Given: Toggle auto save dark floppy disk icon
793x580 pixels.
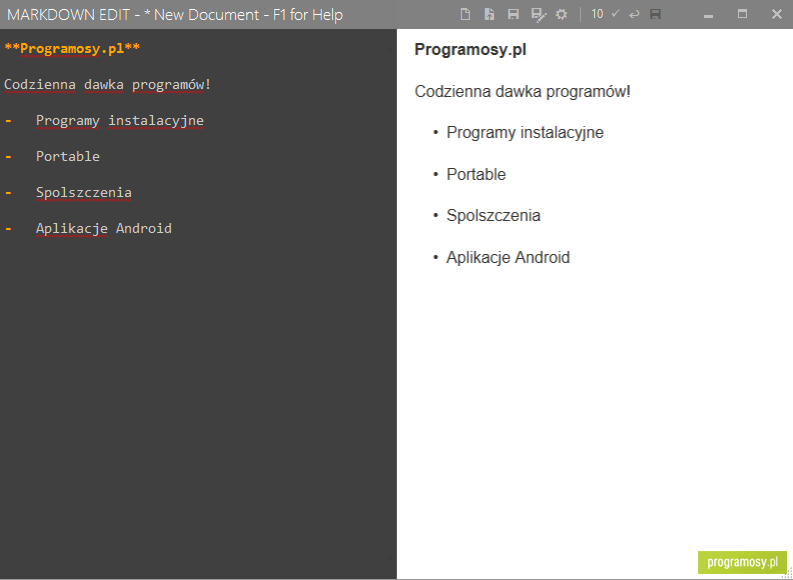Looking at the screenshot, I should tap(655, 14).
